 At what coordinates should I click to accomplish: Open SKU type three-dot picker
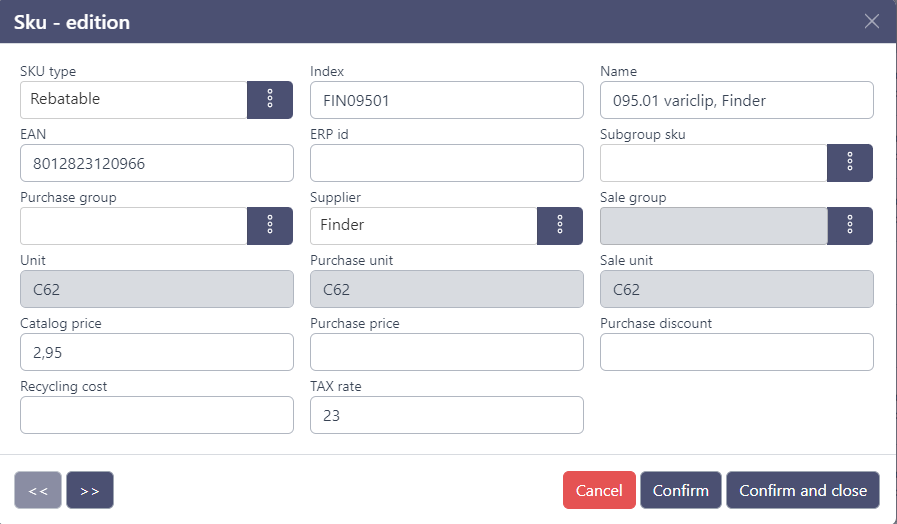tap(269, 100)
